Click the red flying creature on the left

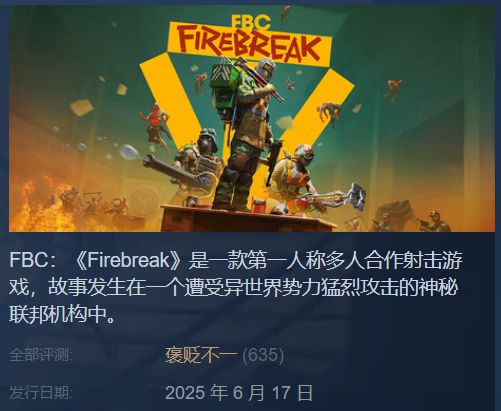[x=156, y=123]
